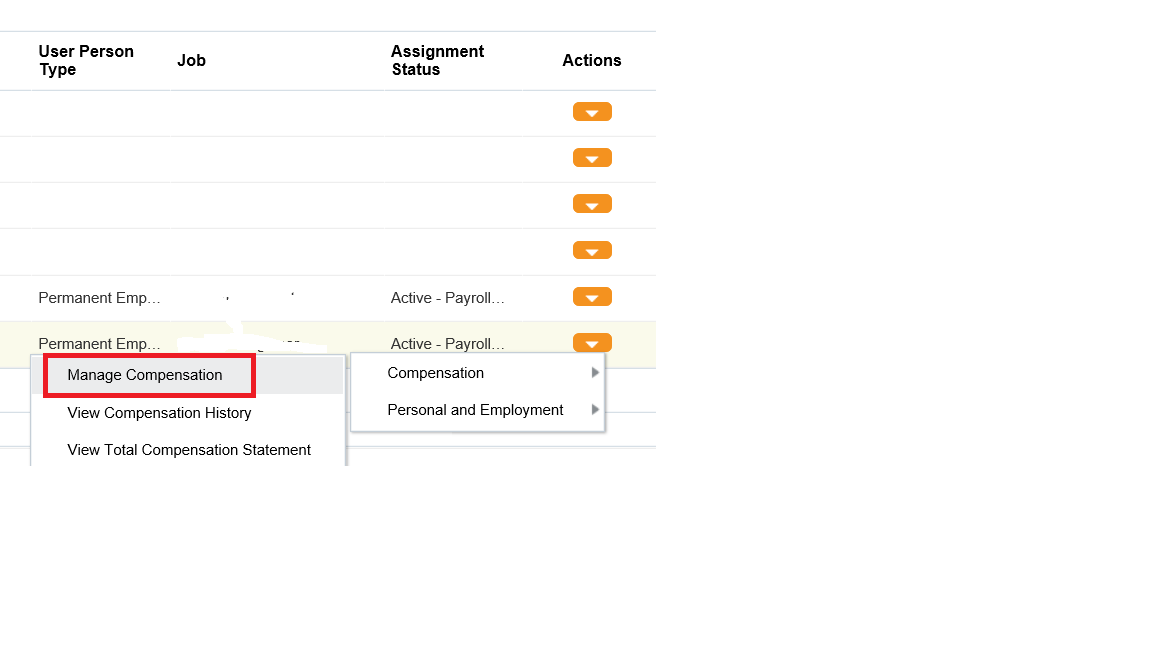The image size is (1152, 648).
Task: Click the Active - Payroll status text
Action: pos(447,297)
